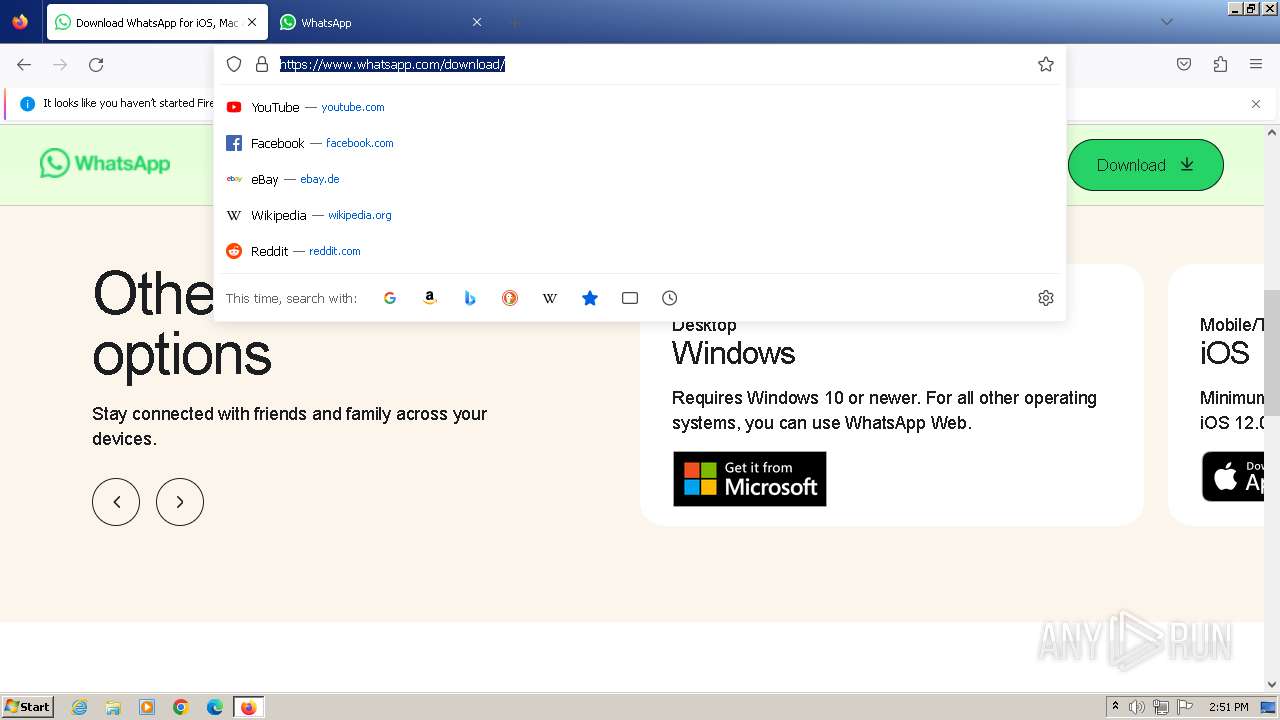
Task: Open media player from taskbar
Action: (147, 707)
